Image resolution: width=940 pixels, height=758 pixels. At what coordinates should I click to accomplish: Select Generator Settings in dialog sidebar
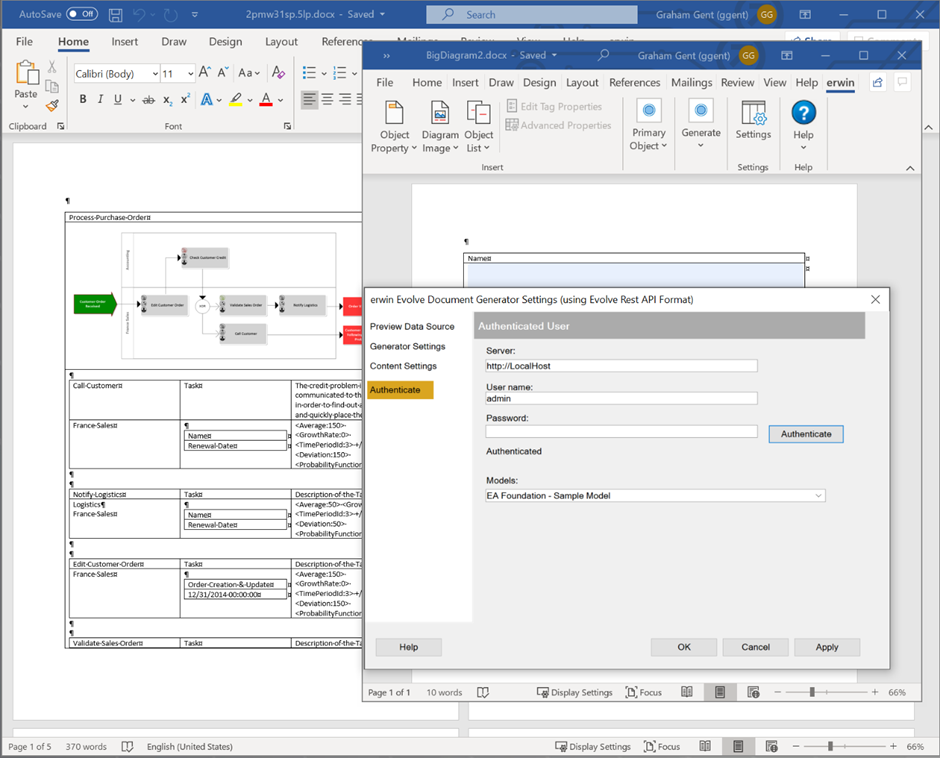click(408, 346)
